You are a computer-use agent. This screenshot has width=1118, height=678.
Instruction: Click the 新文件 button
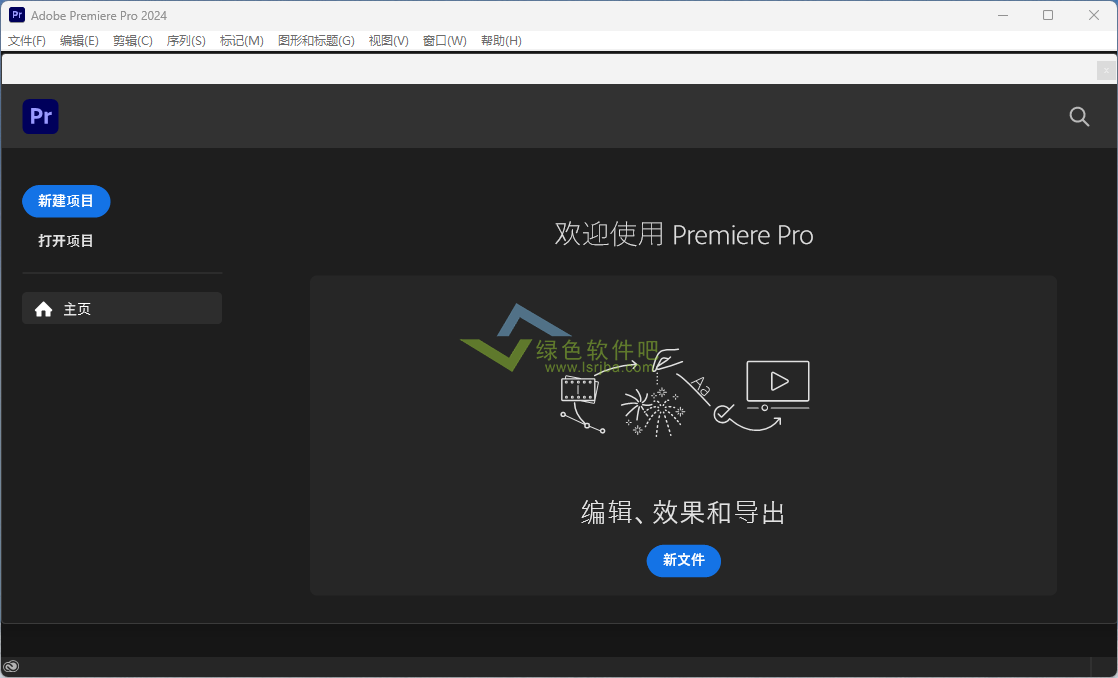coord(684,561)
